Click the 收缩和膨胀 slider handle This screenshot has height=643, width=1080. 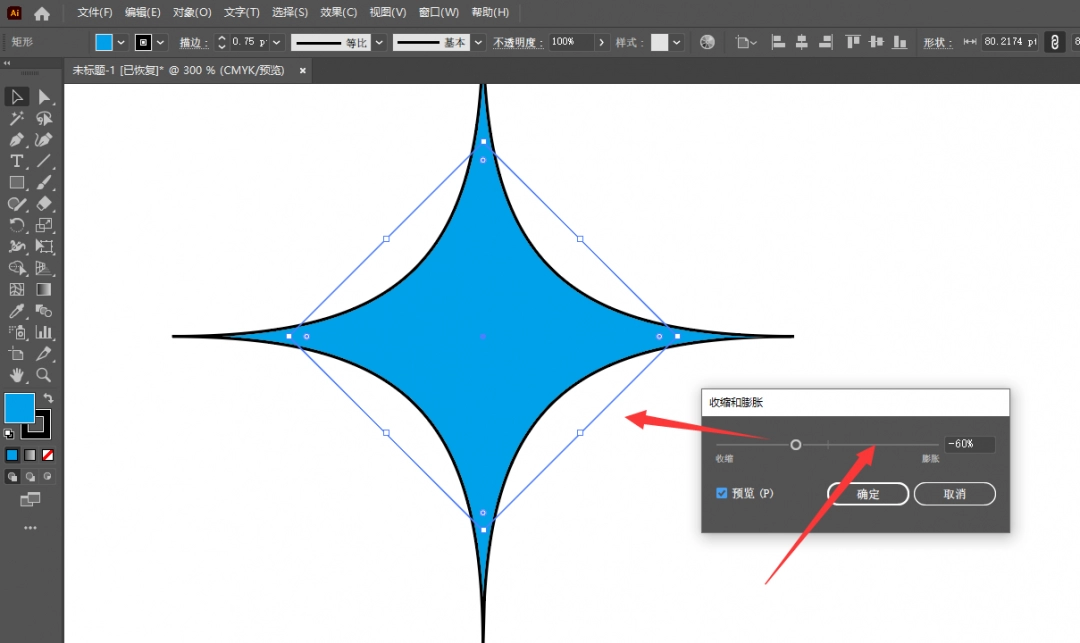(796, 444)
